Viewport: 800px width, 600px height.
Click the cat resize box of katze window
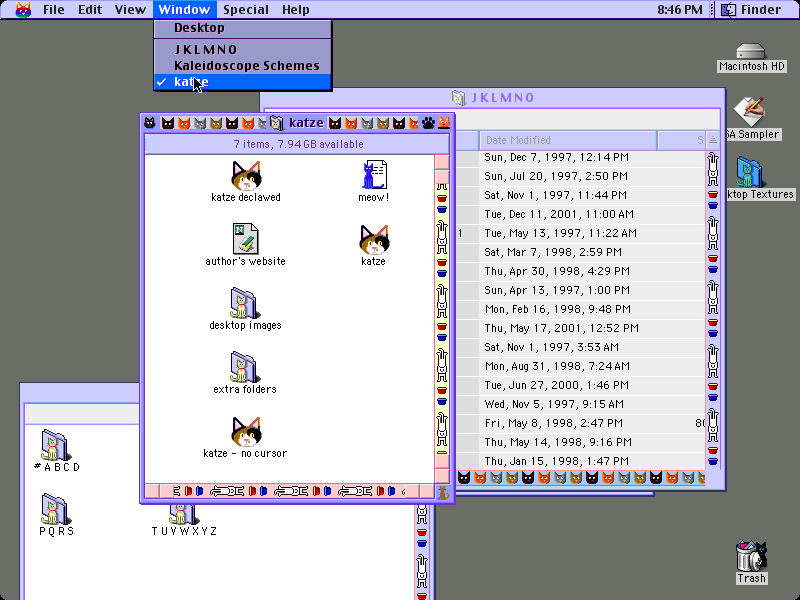tap(444, 492)
